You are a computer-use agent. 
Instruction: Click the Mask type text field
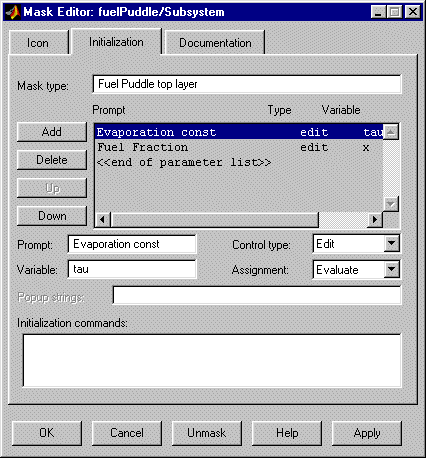pyautogui.click(x=247, y=84)
